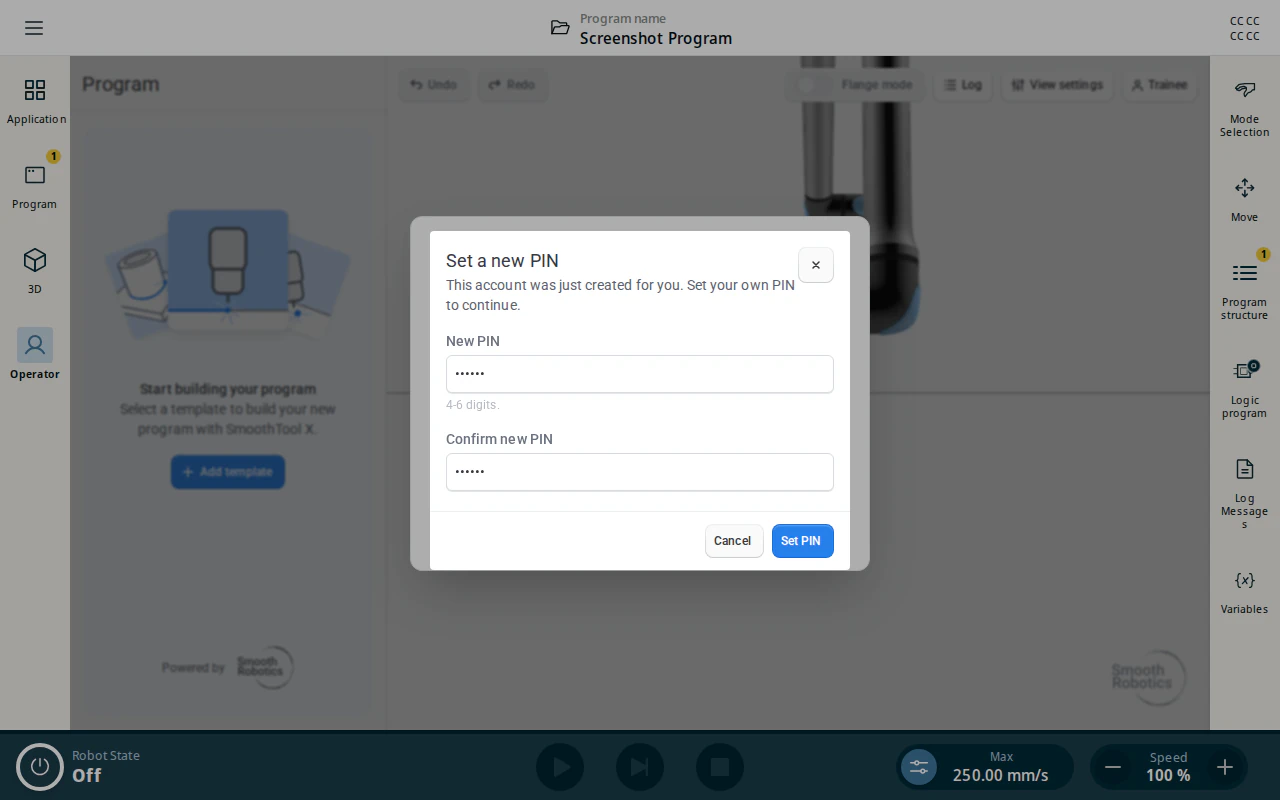The height and width of the screenshot is (800, 1280).
Task: Open View settings
Action: [1057, 85]
